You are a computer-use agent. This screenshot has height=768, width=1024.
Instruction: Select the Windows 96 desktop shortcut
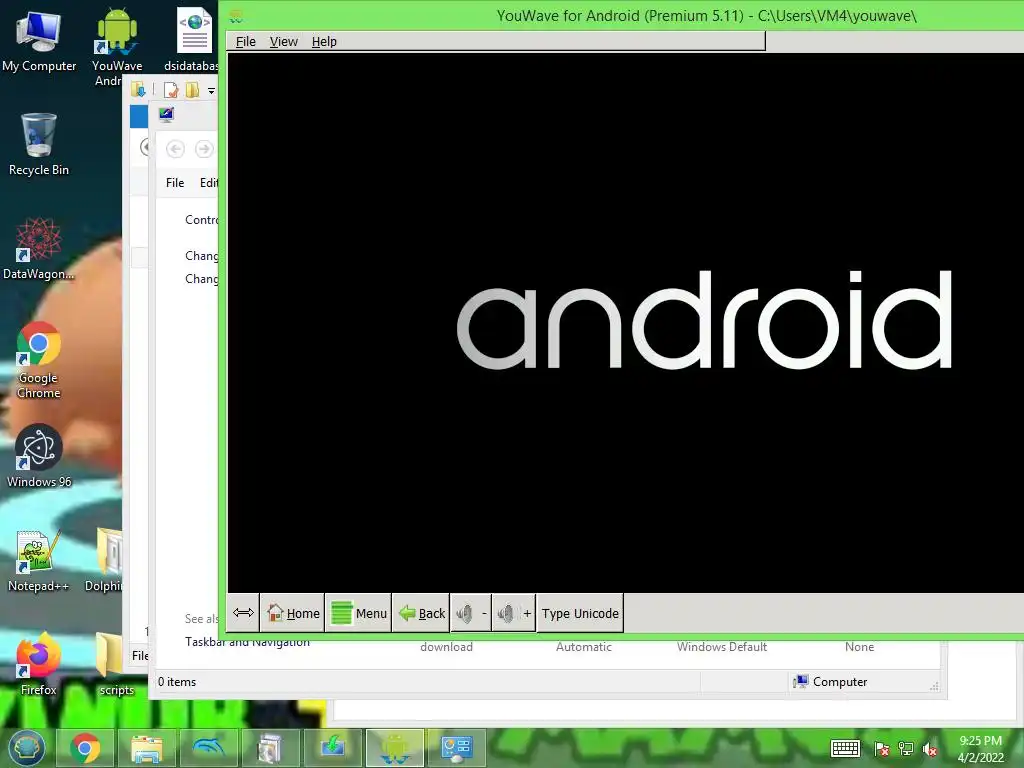tap(39, 456)
